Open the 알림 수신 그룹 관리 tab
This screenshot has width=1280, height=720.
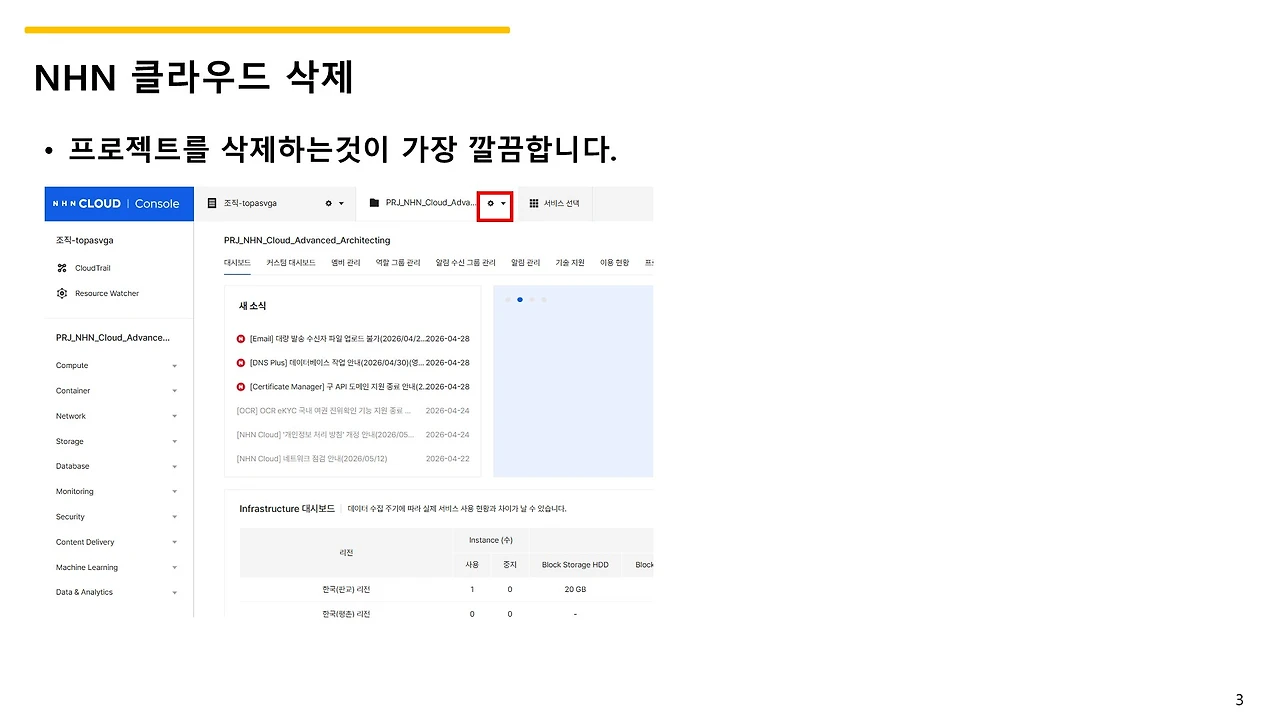pyautogui.click(x=466, y=263)
